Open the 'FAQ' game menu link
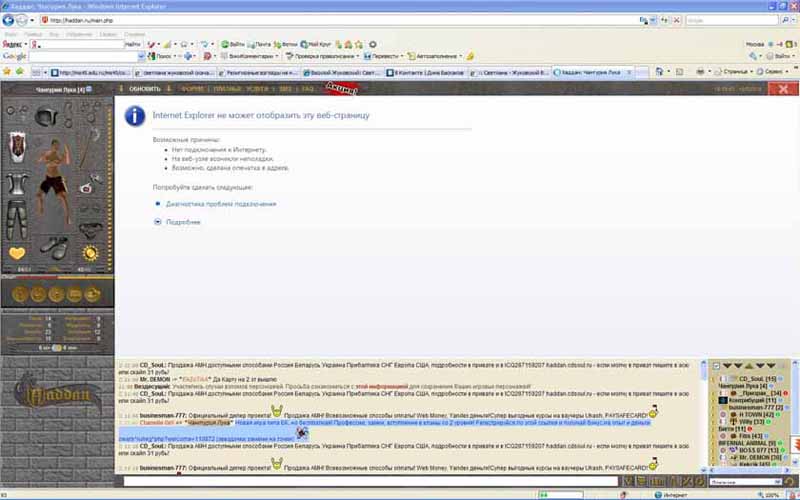The width and height of the screenshot is (800, 500). 307,89
